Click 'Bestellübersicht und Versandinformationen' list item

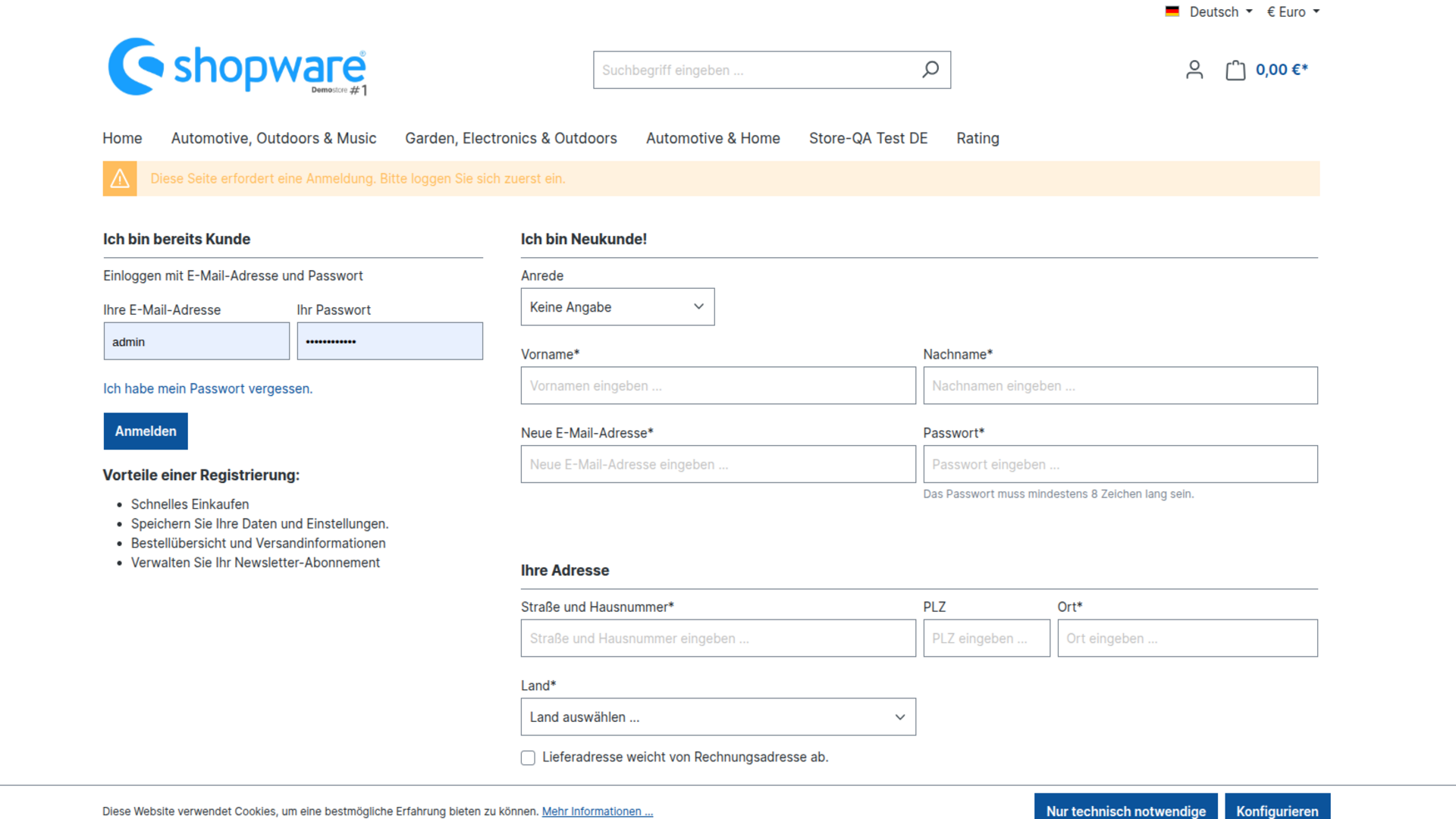[258, 543]
